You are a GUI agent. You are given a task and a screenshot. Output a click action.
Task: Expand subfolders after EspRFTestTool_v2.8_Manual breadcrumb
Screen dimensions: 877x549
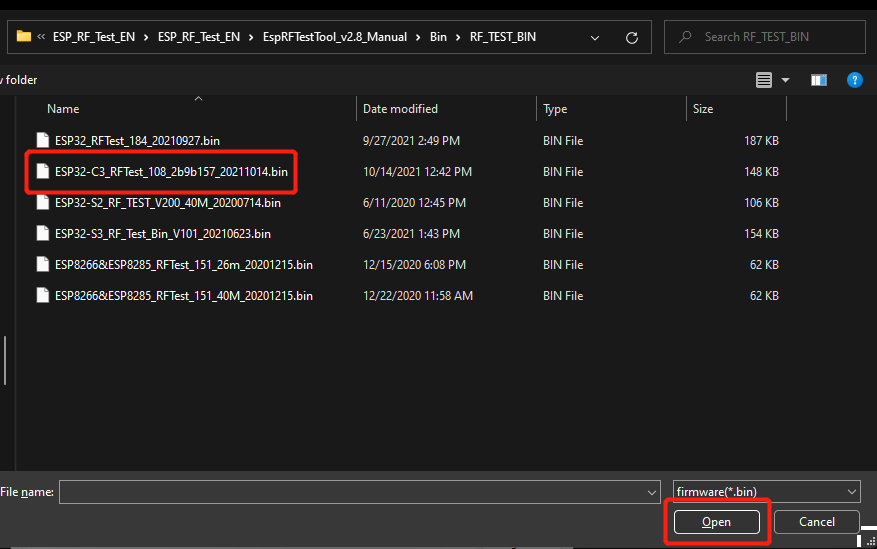pos(418,37)
